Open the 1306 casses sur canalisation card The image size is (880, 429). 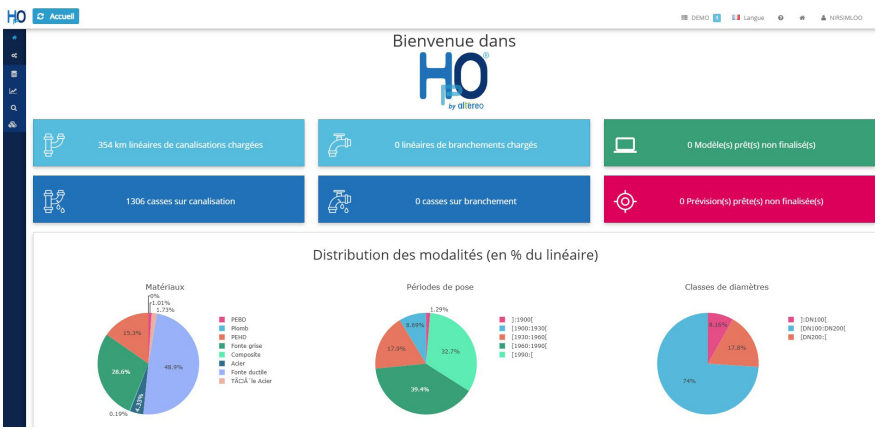[169, 199]
